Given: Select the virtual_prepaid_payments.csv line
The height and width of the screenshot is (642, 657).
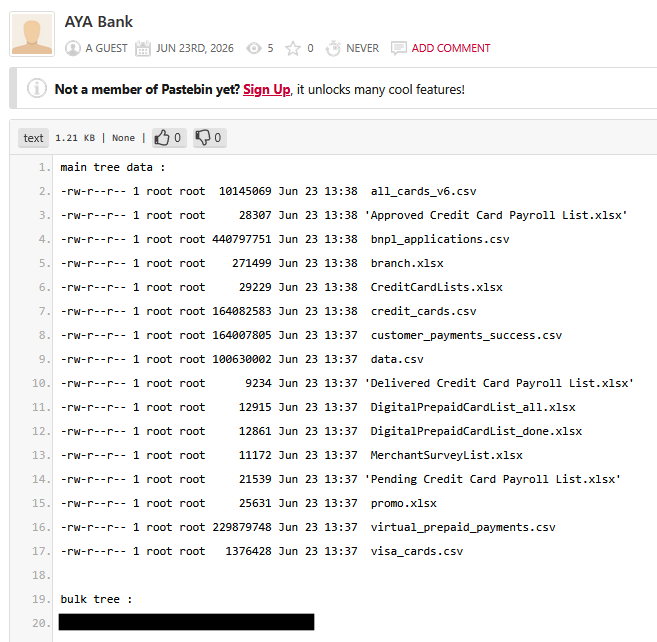Looking at the screenshot, I should click(x=308, y=527).
